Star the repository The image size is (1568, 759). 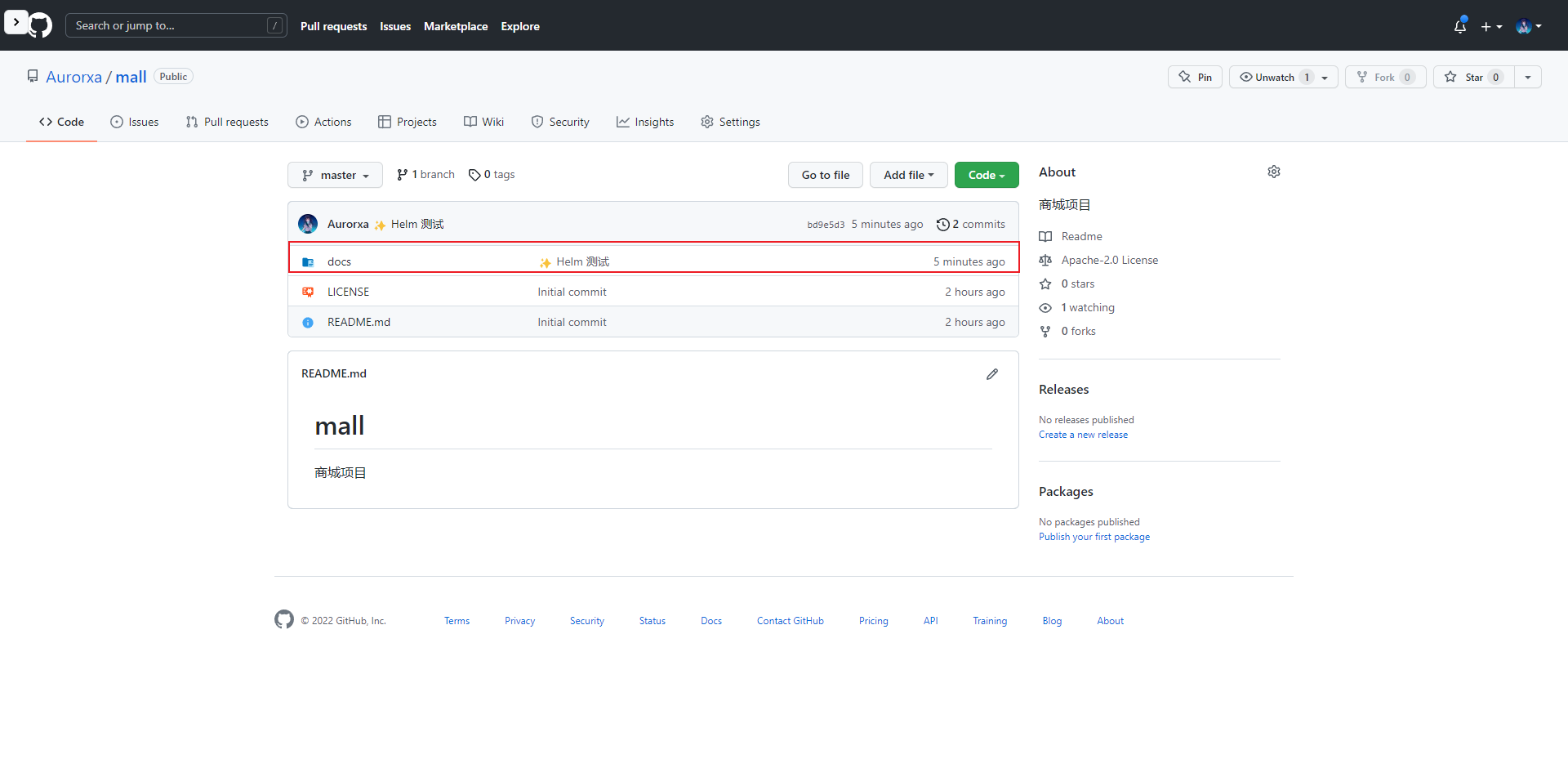click(x=1473, y=77)
